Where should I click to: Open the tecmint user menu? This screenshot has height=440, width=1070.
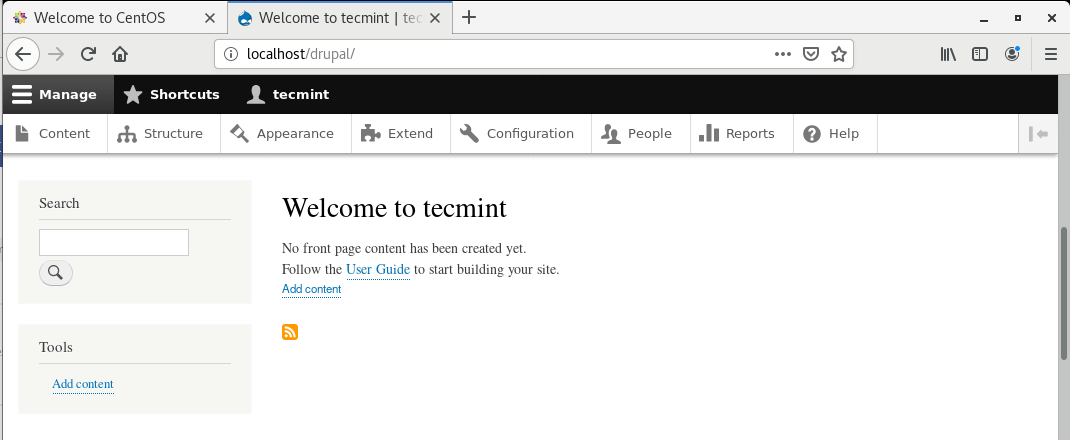[x=288, y=94]
